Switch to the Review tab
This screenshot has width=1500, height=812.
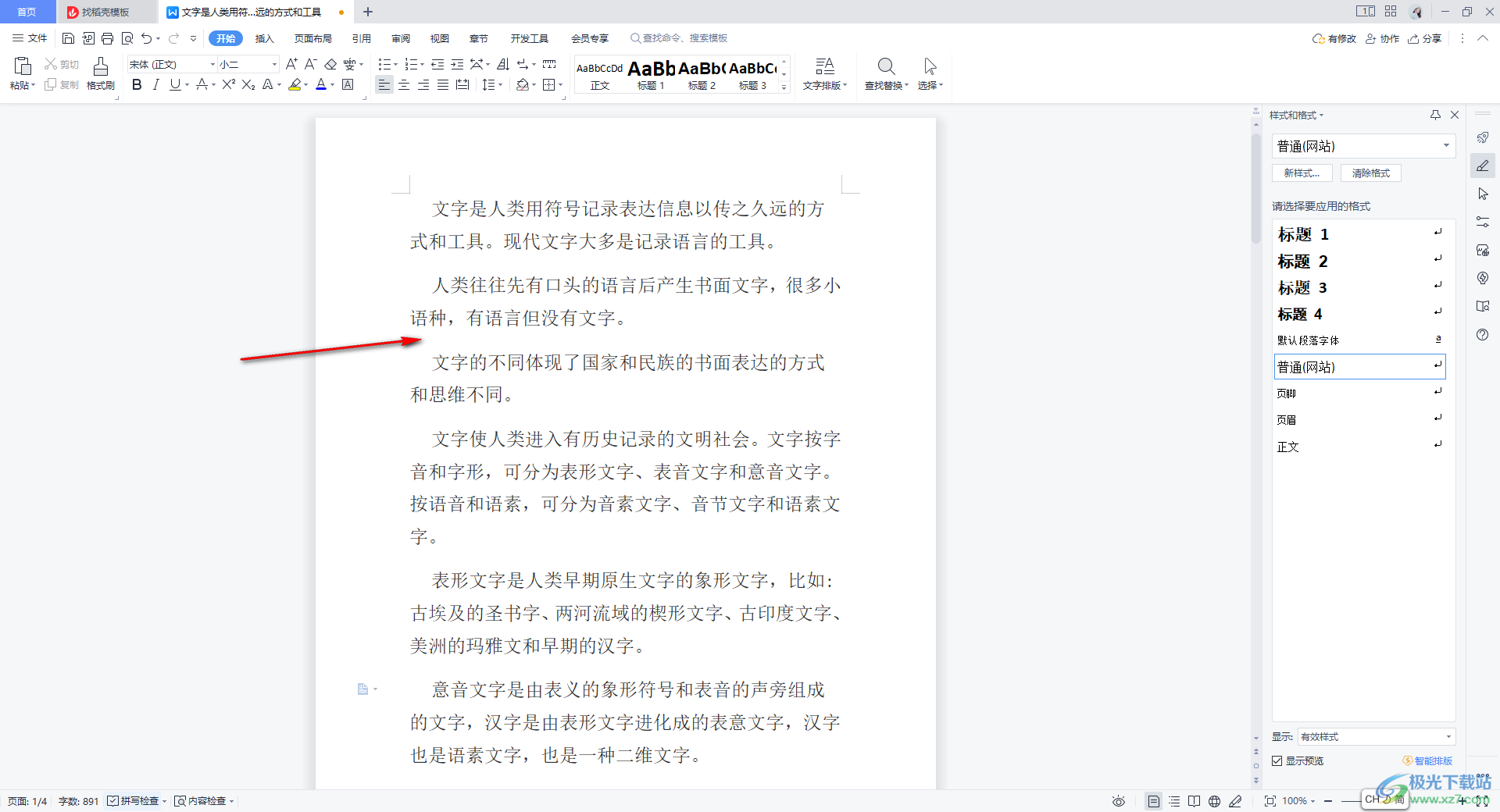(401, 38)
